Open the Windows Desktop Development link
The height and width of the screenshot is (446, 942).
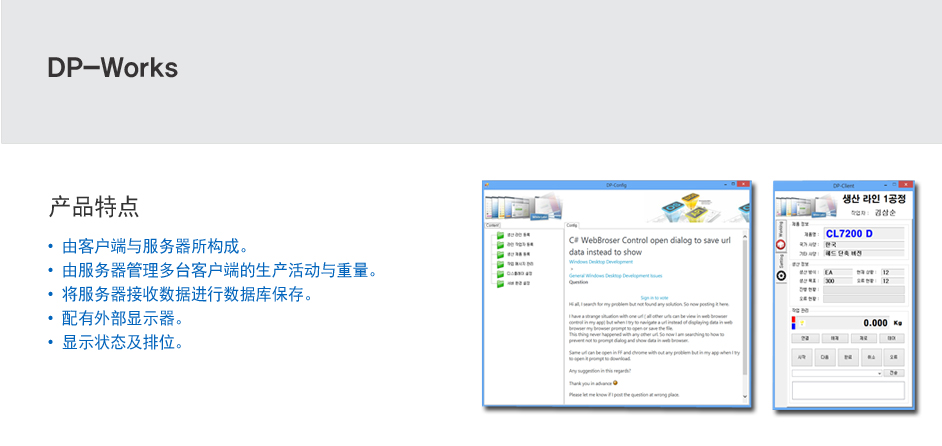point(601,261)
